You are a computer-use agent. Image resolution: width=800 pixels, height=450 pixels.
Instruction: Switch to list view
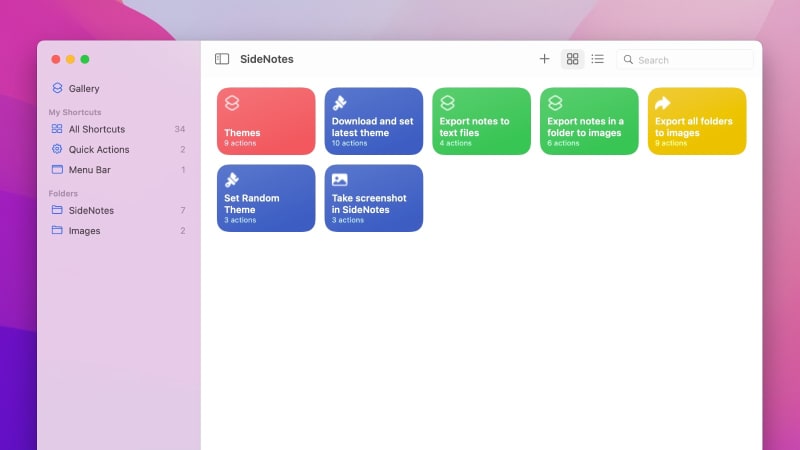(x=597, y=59)
